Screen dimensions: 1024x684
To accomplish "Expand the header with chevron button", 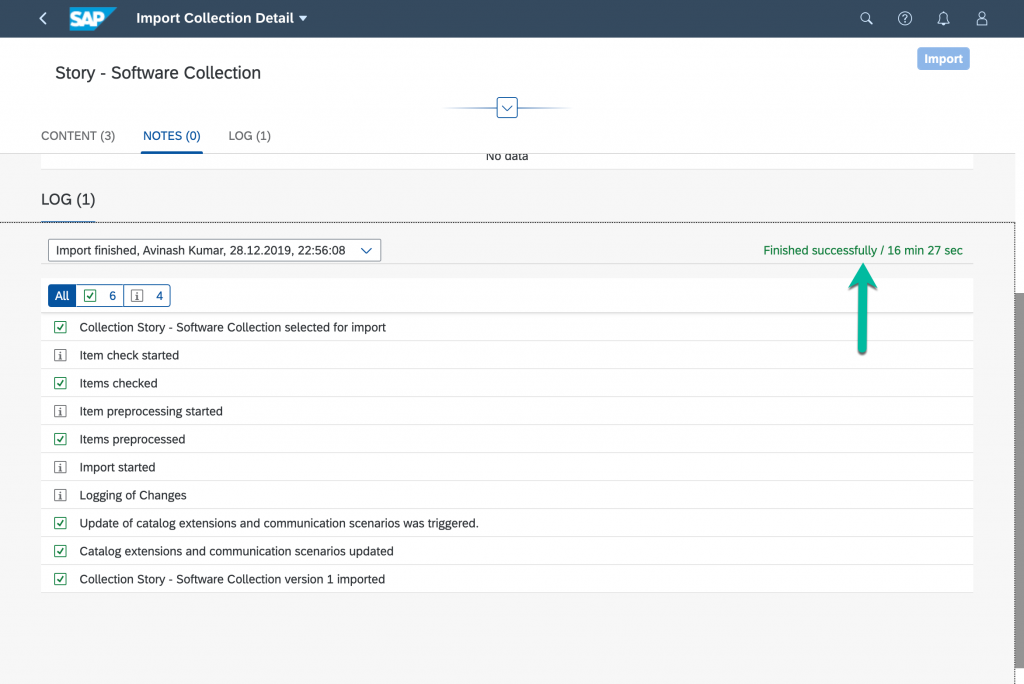I will (x=507, y=108).
